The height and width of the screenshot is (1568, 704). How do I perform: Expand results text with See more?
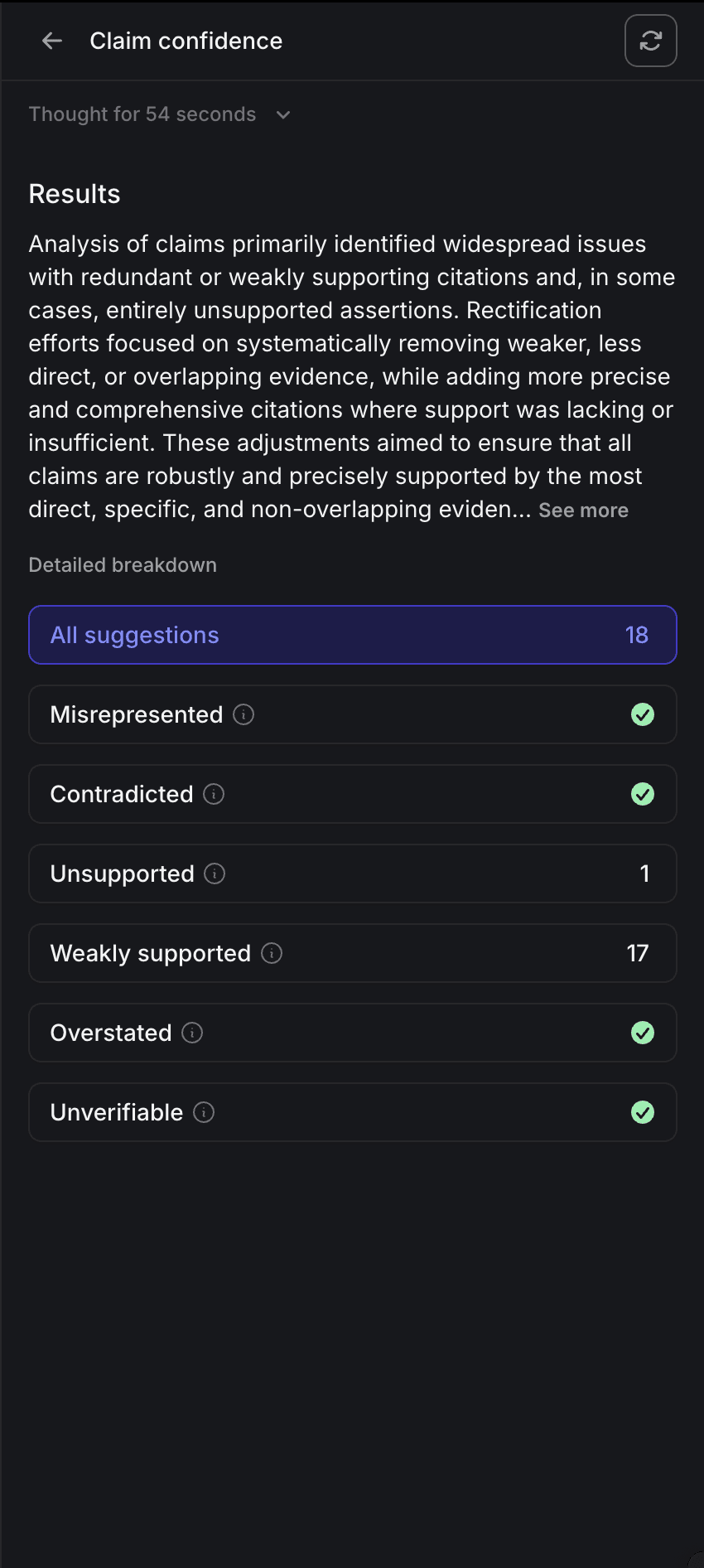click(583, 511)
